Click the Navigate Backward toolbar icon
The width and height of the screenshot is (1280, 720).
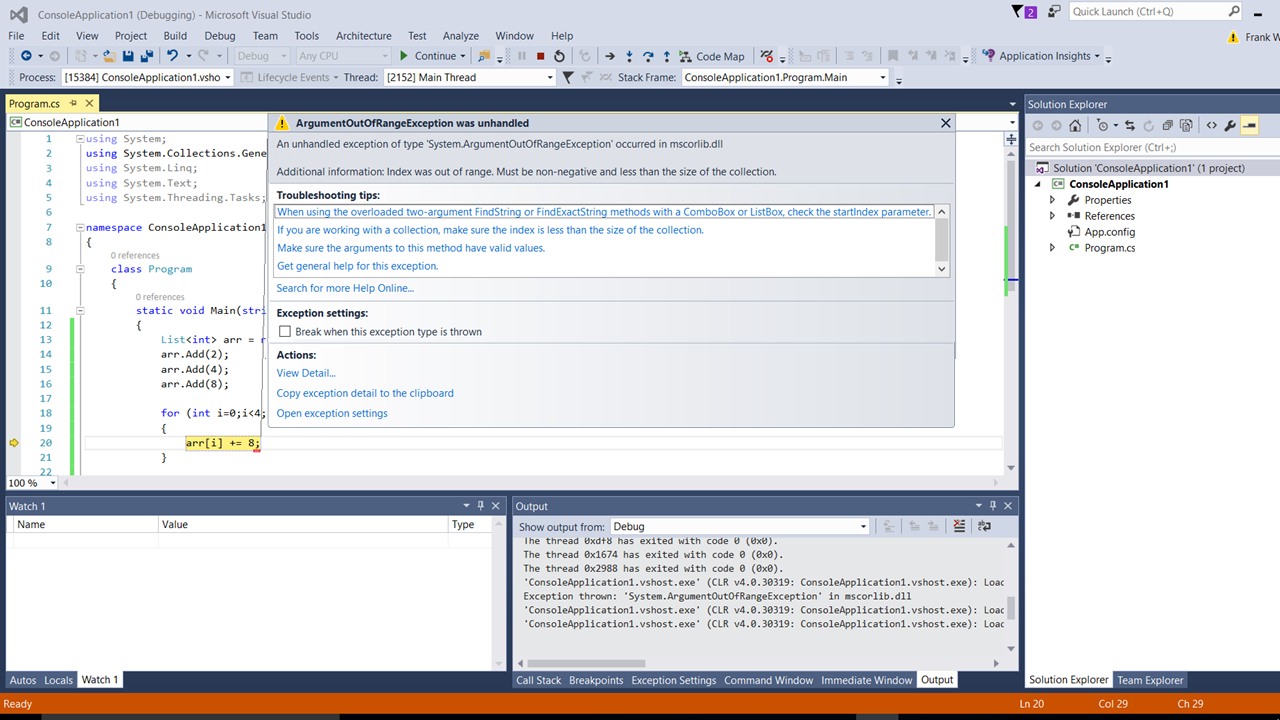pos(26,56)
